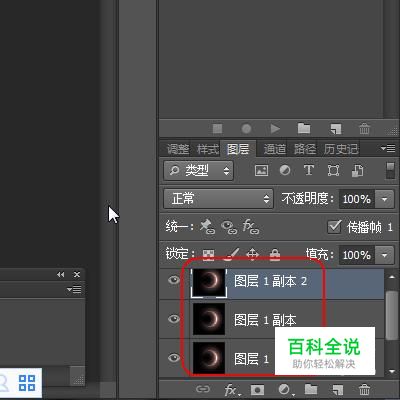400x400 pixels.
Task: Click the 填充 100% fill field
Action: [x=357, y=255]
